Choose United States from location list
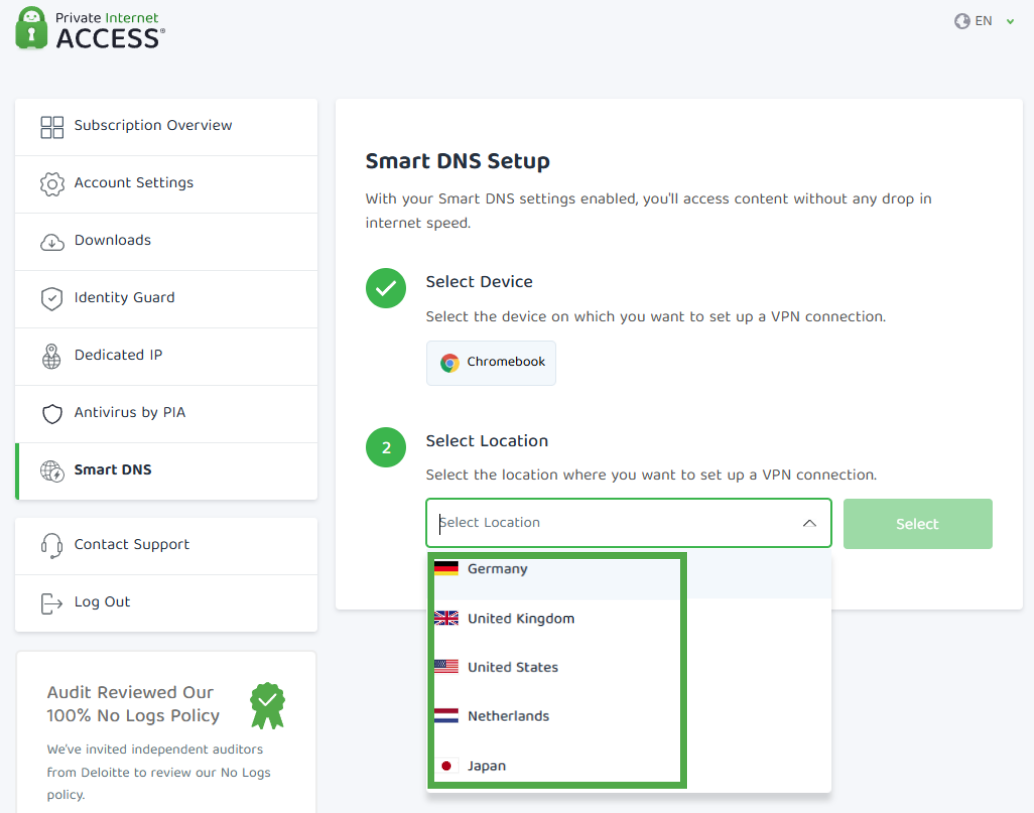 pyautogui.click(x=629, y=667)
